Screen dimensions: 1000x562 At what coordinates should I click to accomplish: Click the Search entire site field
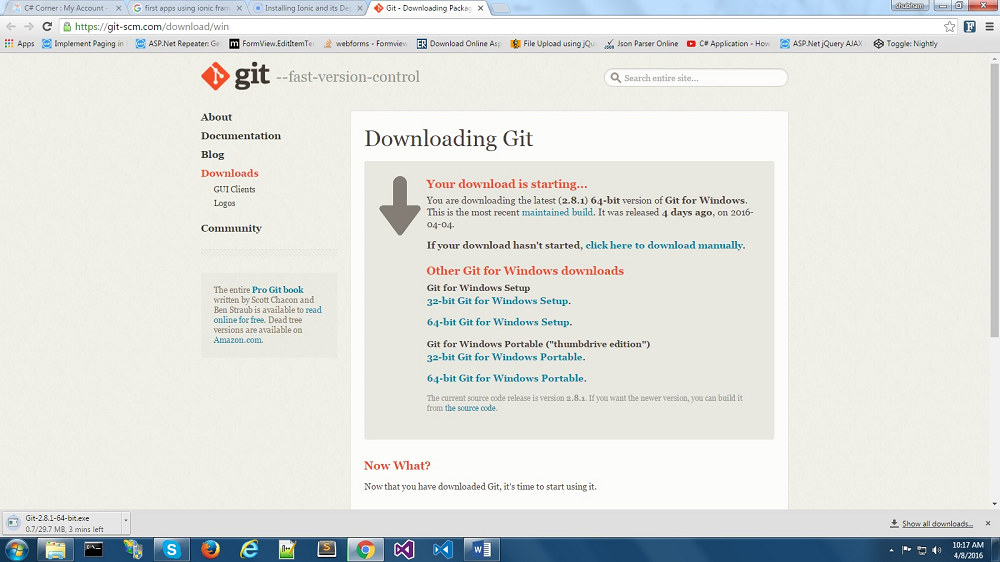point(696,78)
